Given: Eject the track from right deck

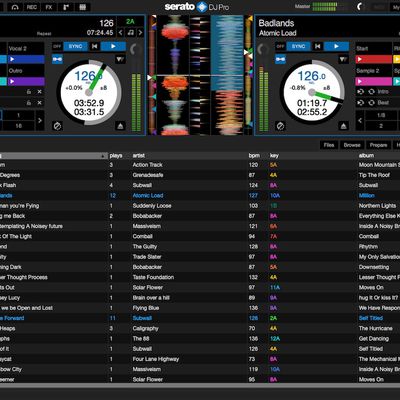Looking at the screenshot, I should (343, 126).
